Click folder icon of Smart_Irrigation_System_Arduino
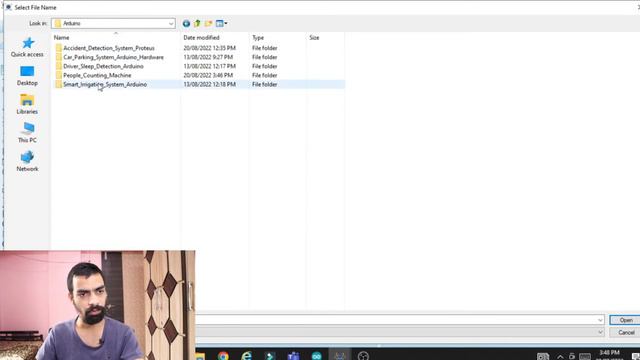The image size is (640, 360). (58, 84)
